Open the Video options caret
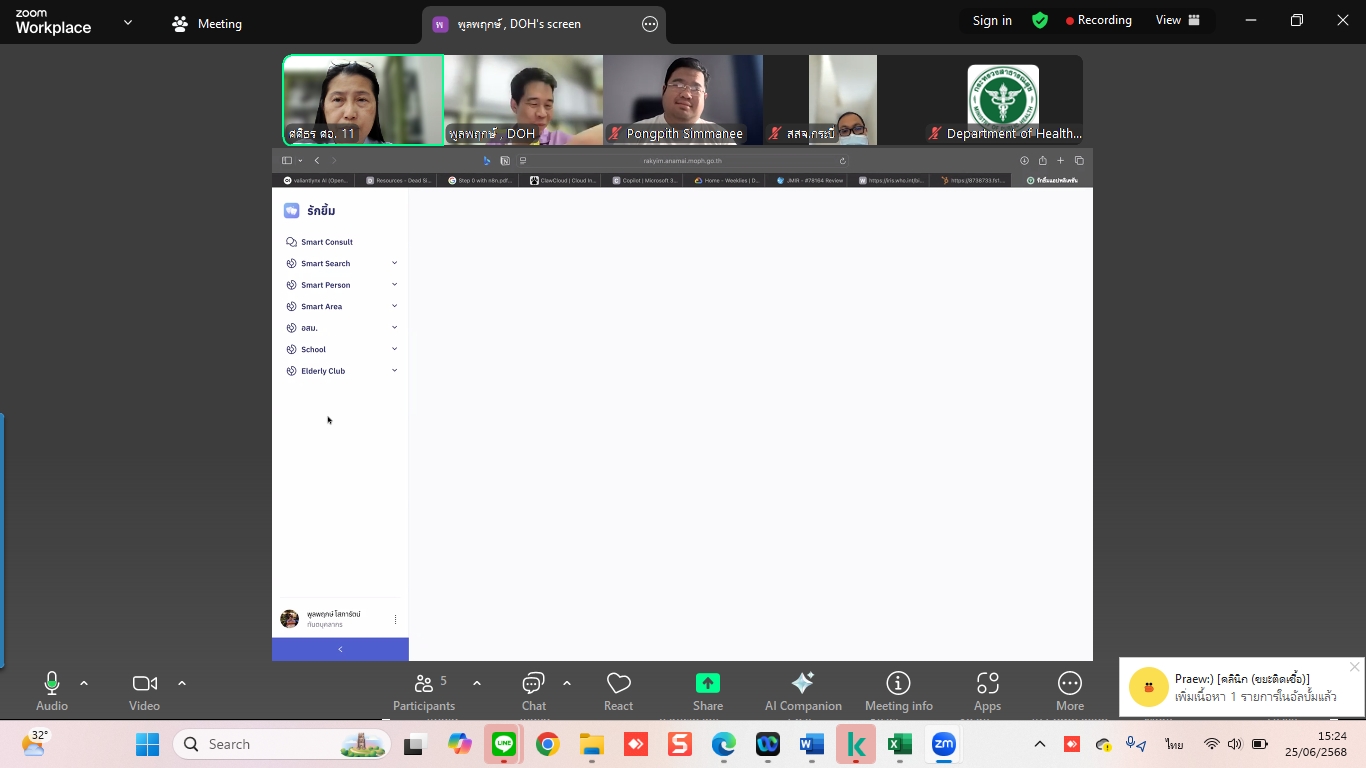The width and height of the screenshot is (1366, 768). click(x=181, y=683)
